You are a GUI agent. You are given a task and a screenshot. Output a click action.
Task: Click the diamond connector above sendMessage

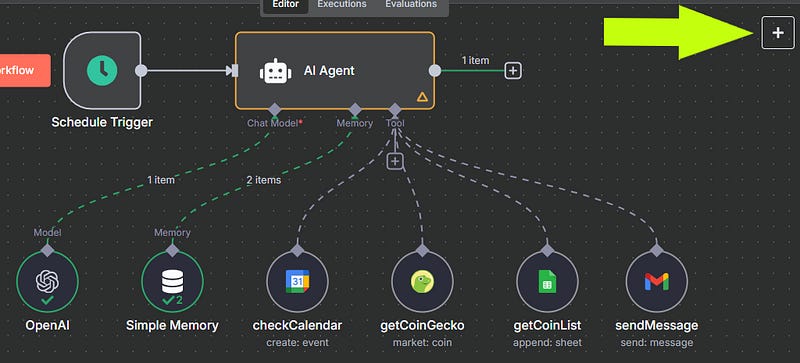657,250
